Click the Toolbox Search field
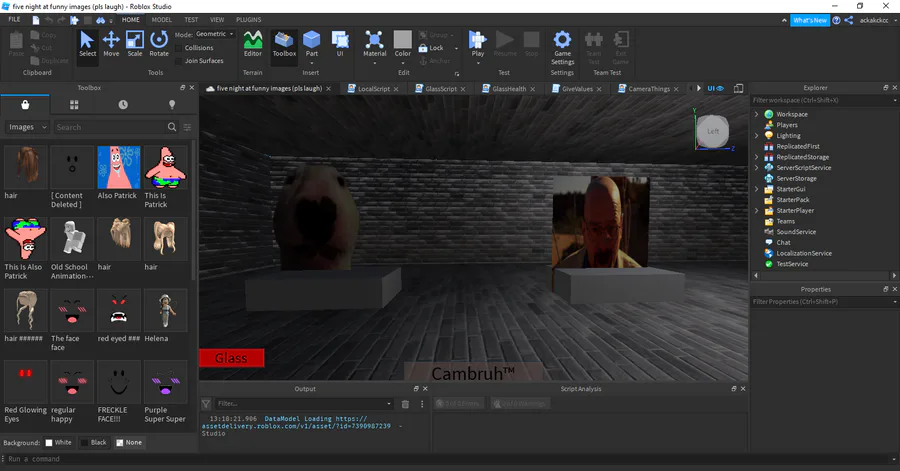900x471 pixels. (x=110, y=127)
